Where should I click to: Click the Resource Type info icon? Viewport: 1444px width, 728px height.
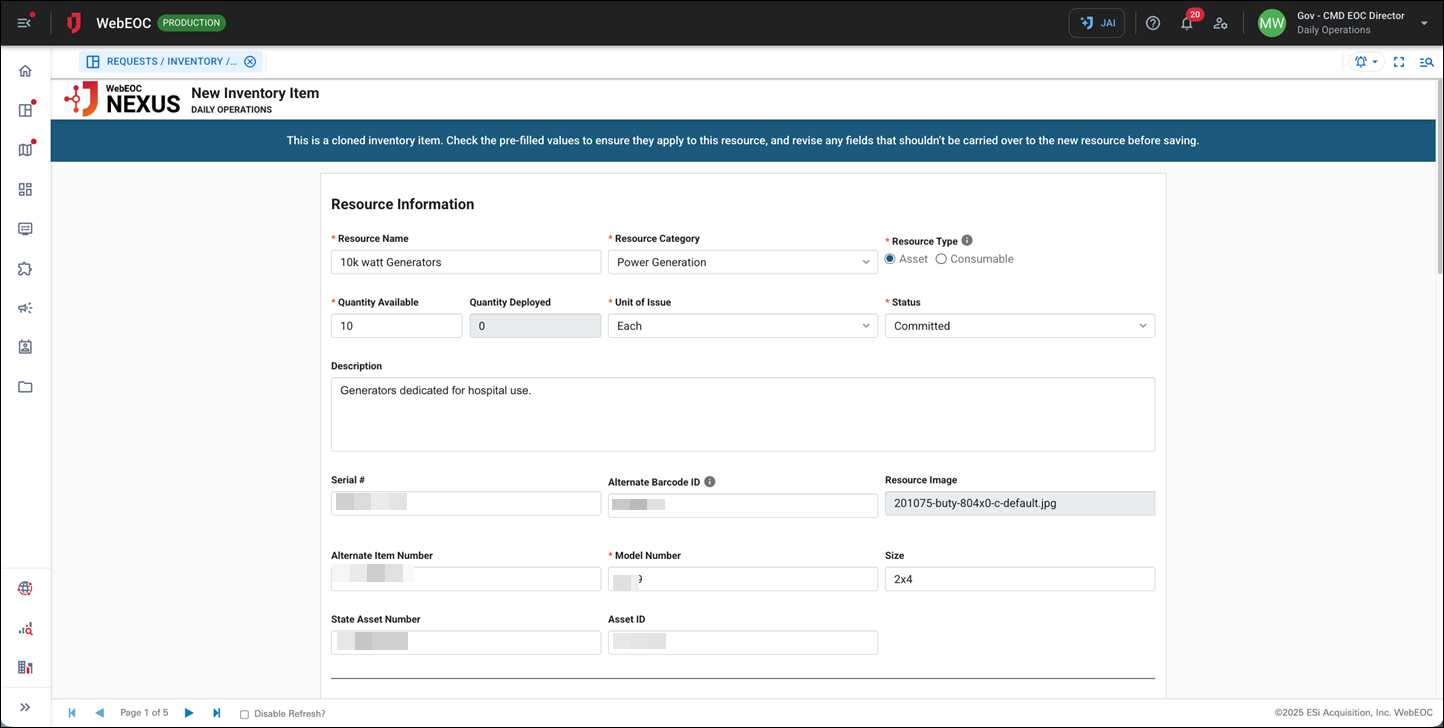tap(967, 241)
